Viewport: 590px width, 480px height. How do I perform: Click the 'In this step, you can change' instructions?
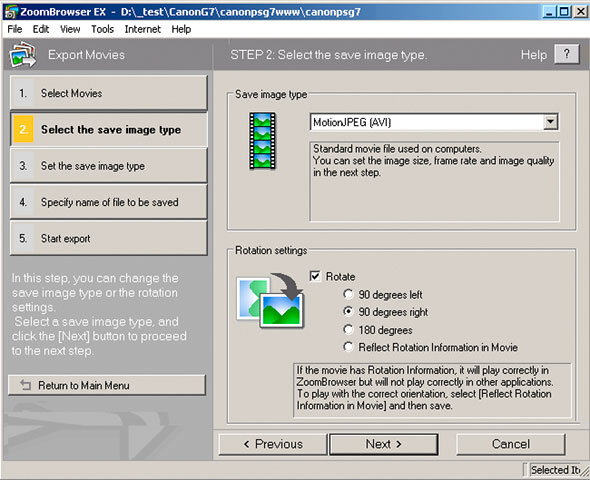point(99,314)
